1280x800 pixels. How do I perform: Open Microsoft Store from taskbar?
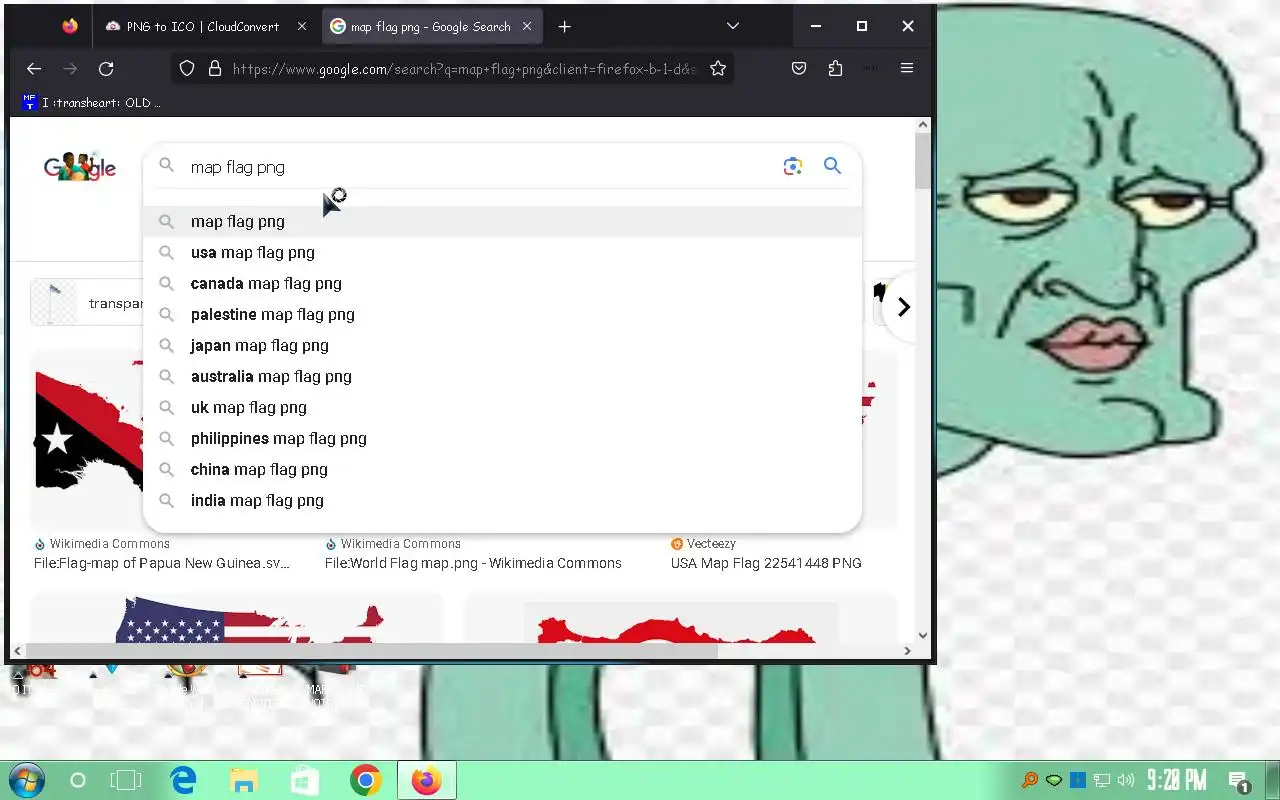[305, 780]
